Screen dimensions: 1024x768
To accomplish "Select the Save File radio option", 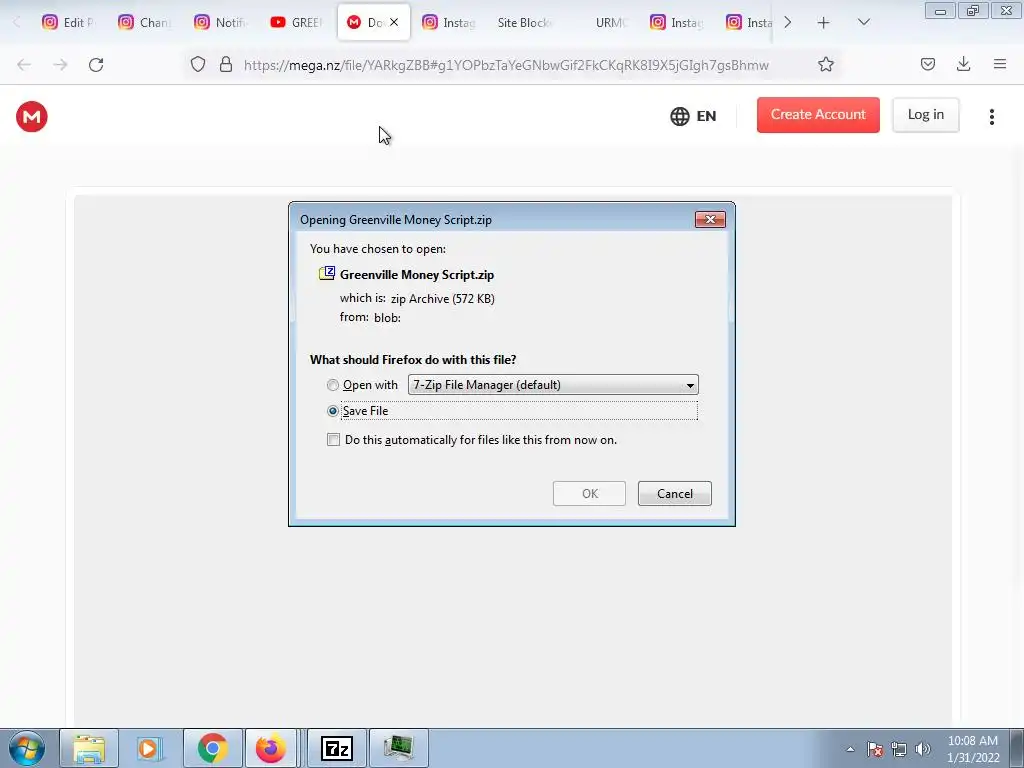I will tap(332, 411).
